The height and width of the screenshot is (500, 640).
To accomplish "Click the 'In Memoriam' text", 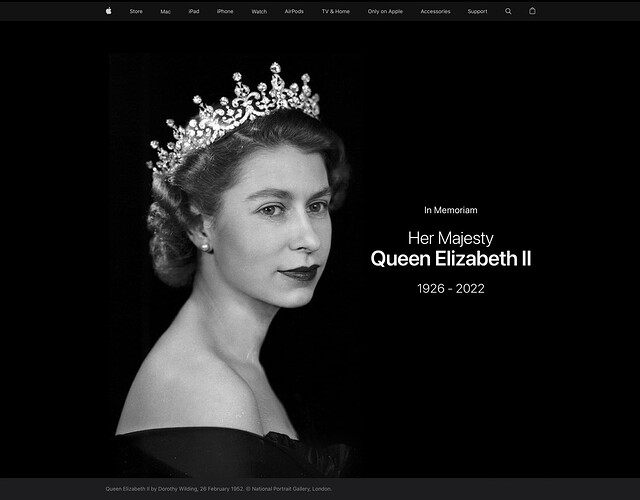I will 451,210.
